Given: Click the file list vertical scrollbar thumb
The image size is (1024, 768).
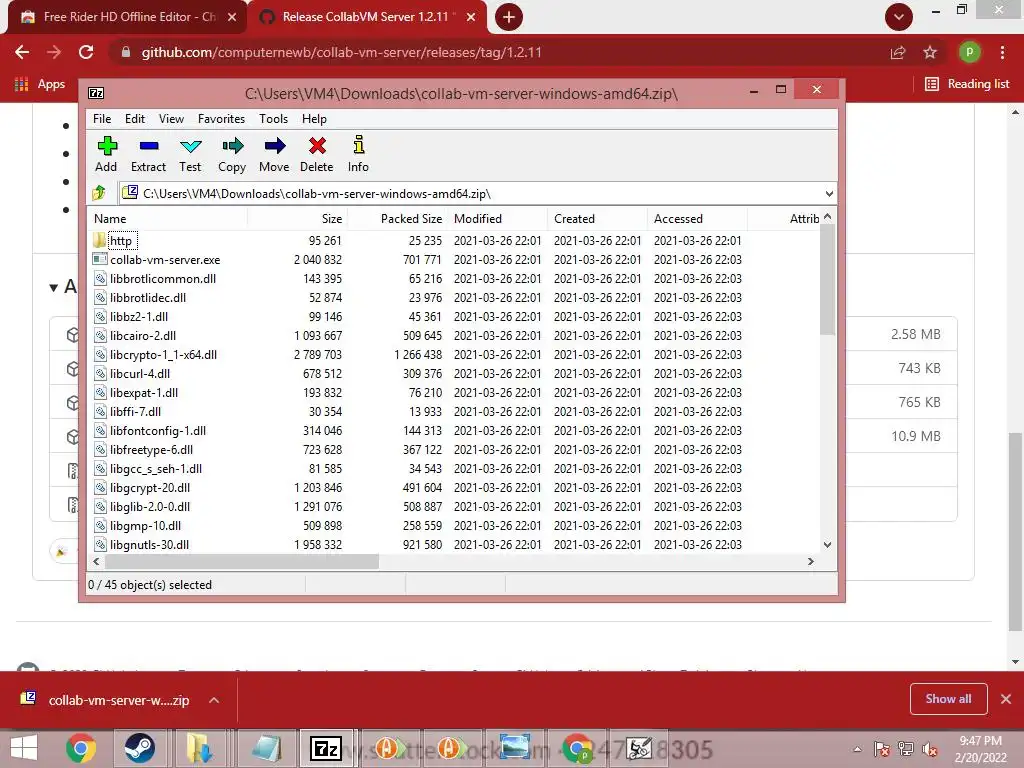Looking at the screenshot, I should 827,280.
